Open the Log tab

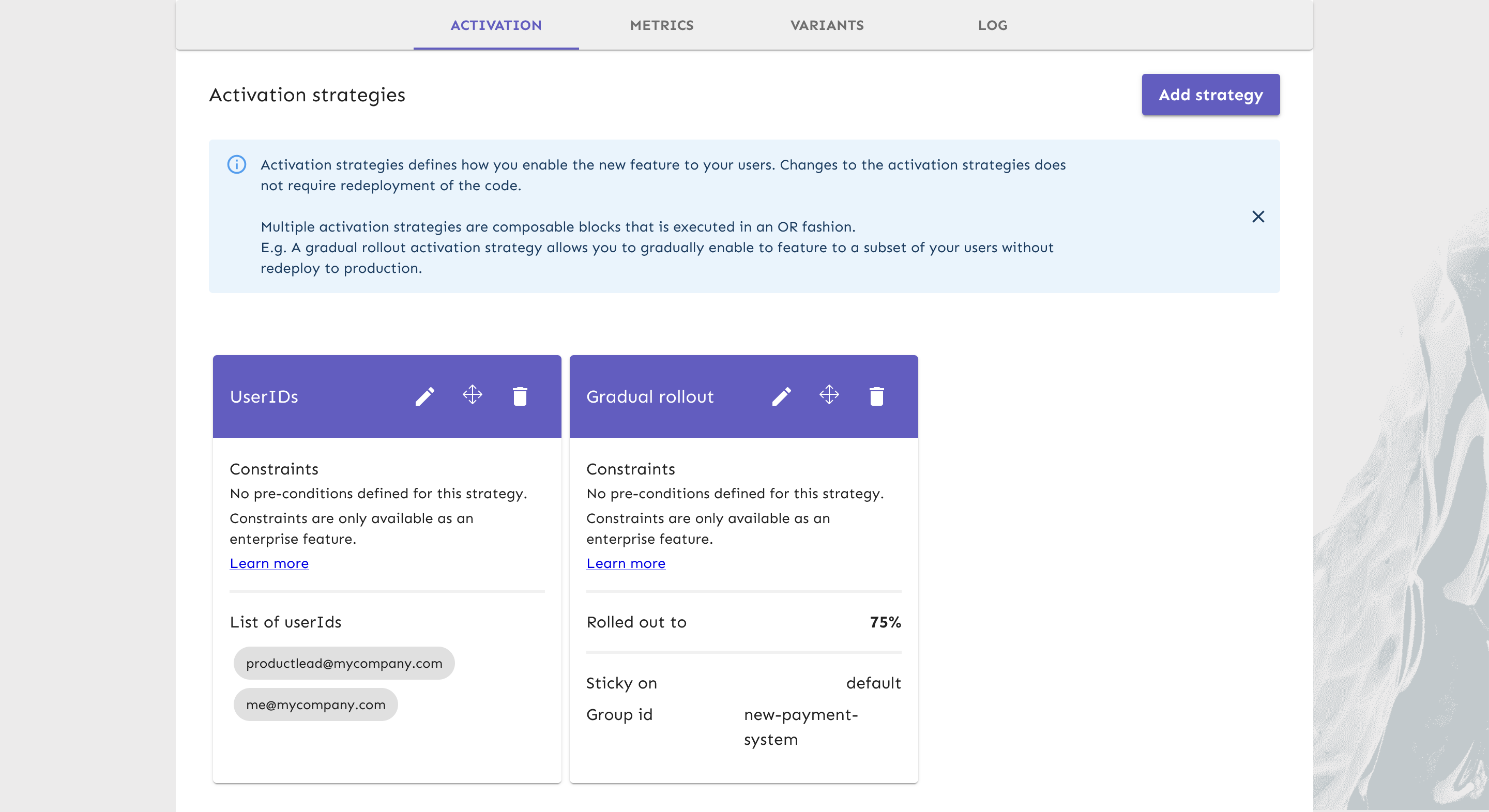tap(993, 25)
